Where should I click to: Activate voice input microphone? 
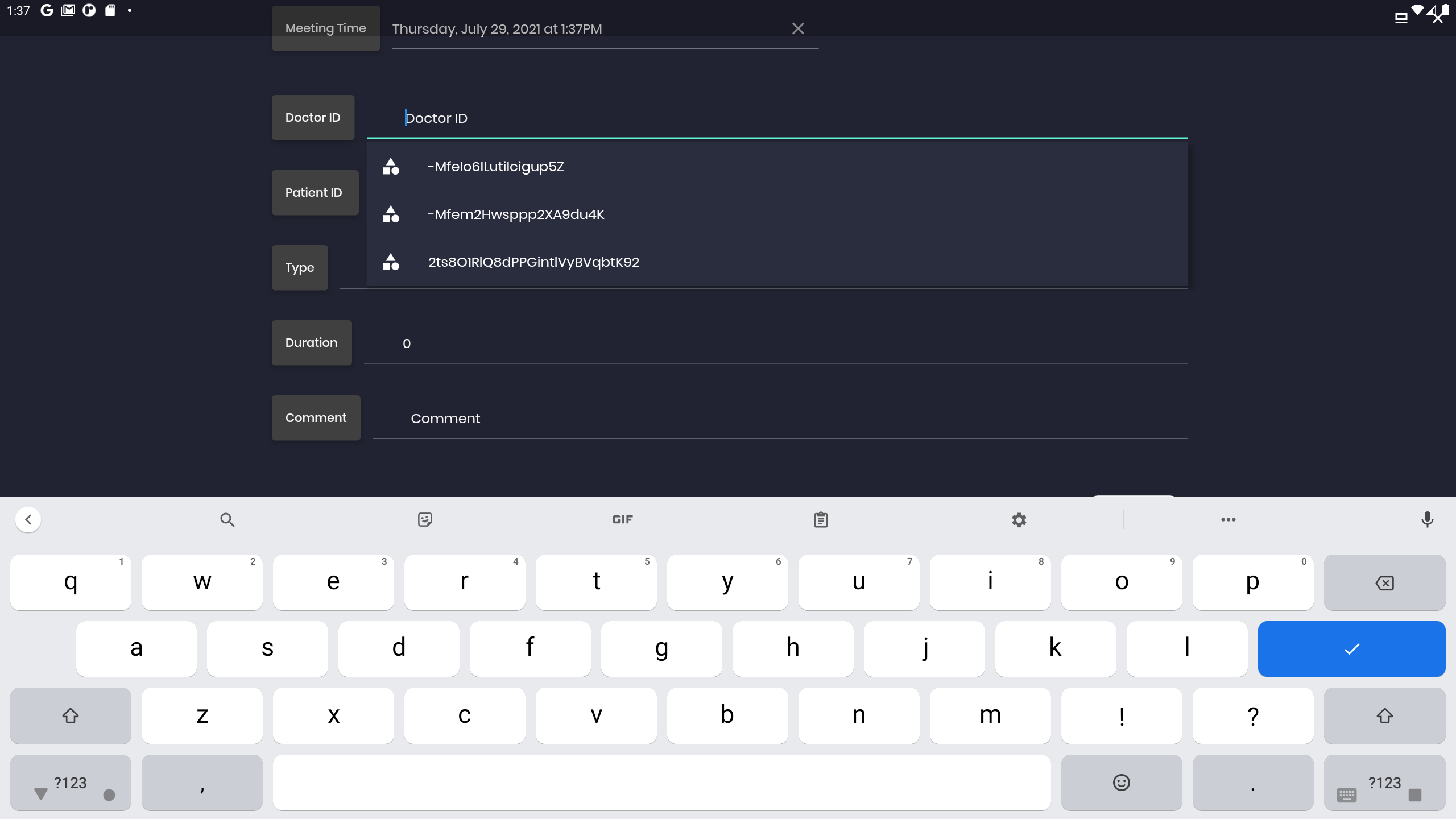[x=1427, y=519]
